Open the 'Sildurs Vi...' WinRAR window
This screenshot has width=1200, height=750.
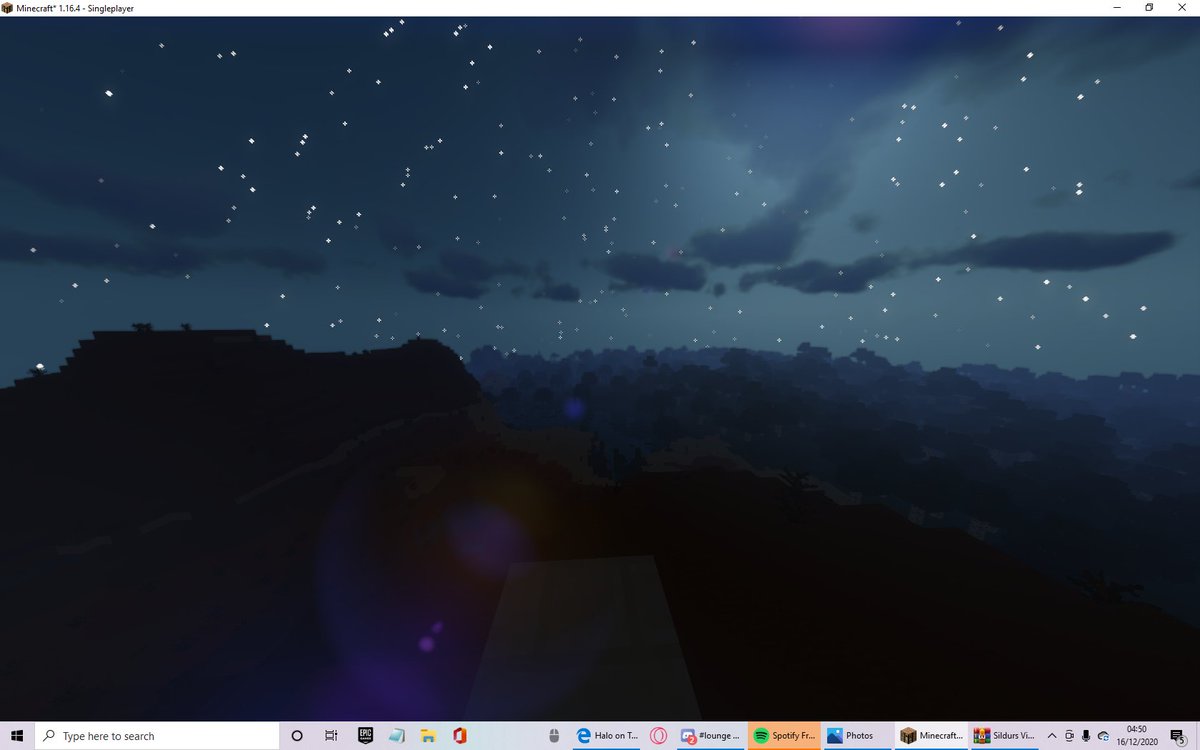[1003, 736]
